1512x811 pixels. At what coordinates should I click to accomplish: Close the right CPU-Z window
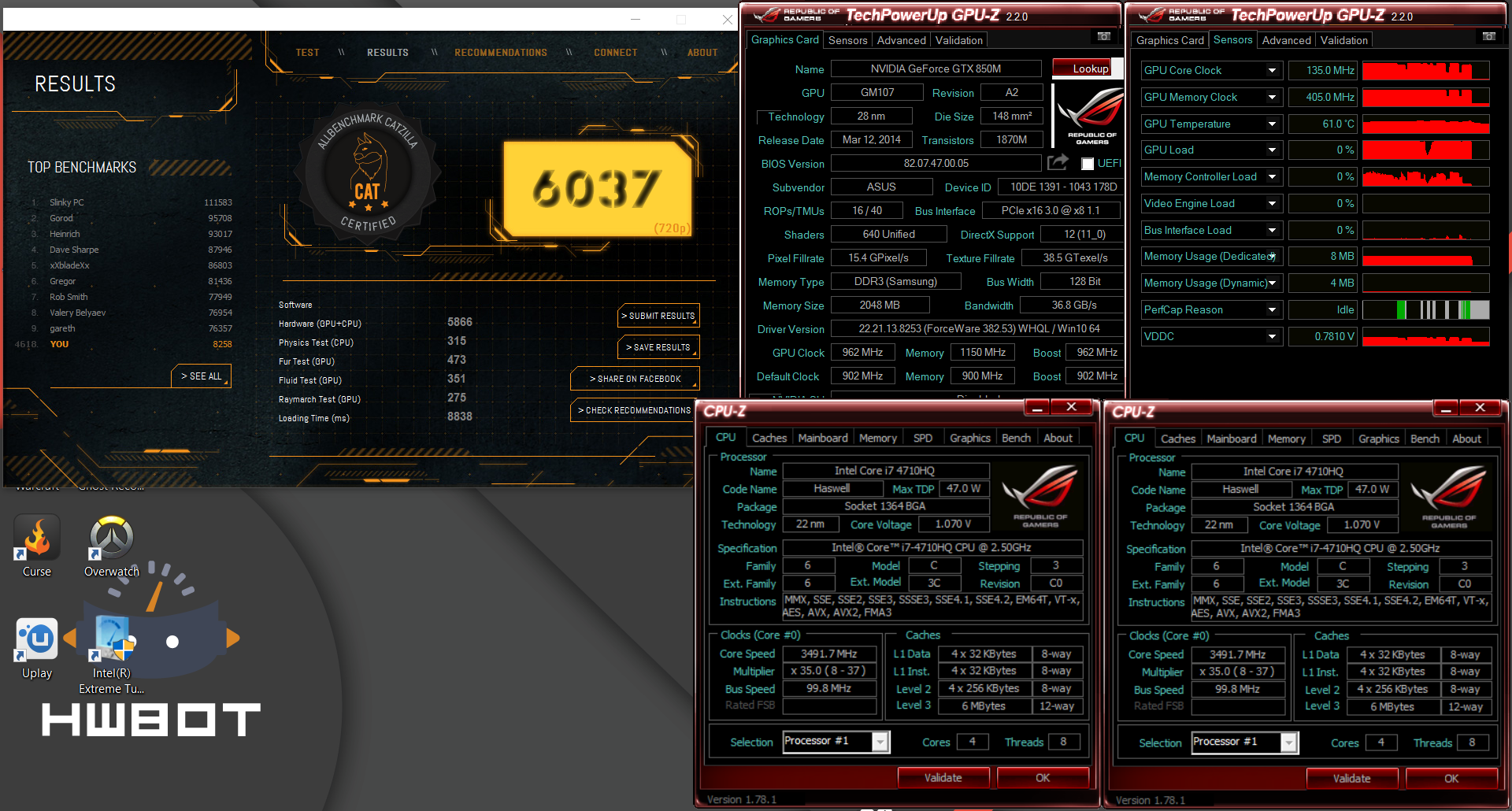[1480, 407]
